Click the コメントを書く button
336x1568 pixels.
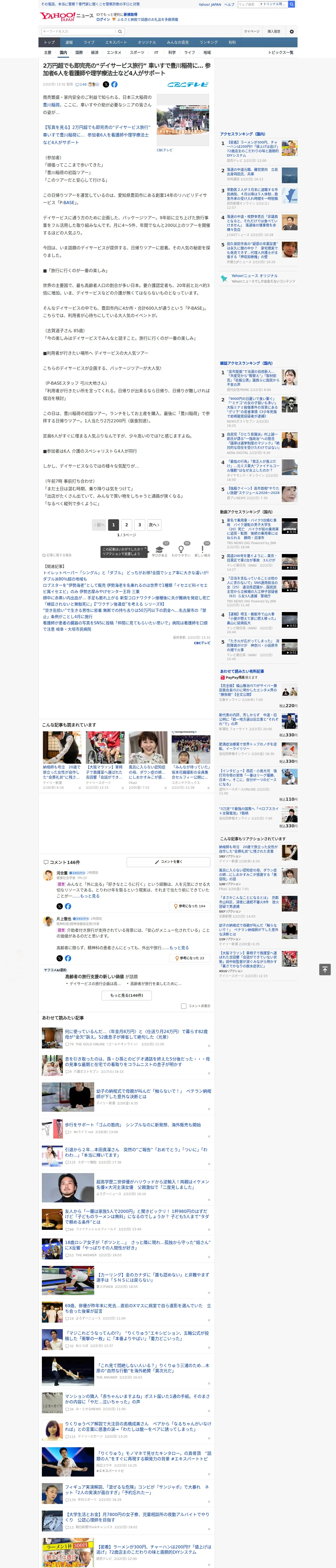coord(168,862)
